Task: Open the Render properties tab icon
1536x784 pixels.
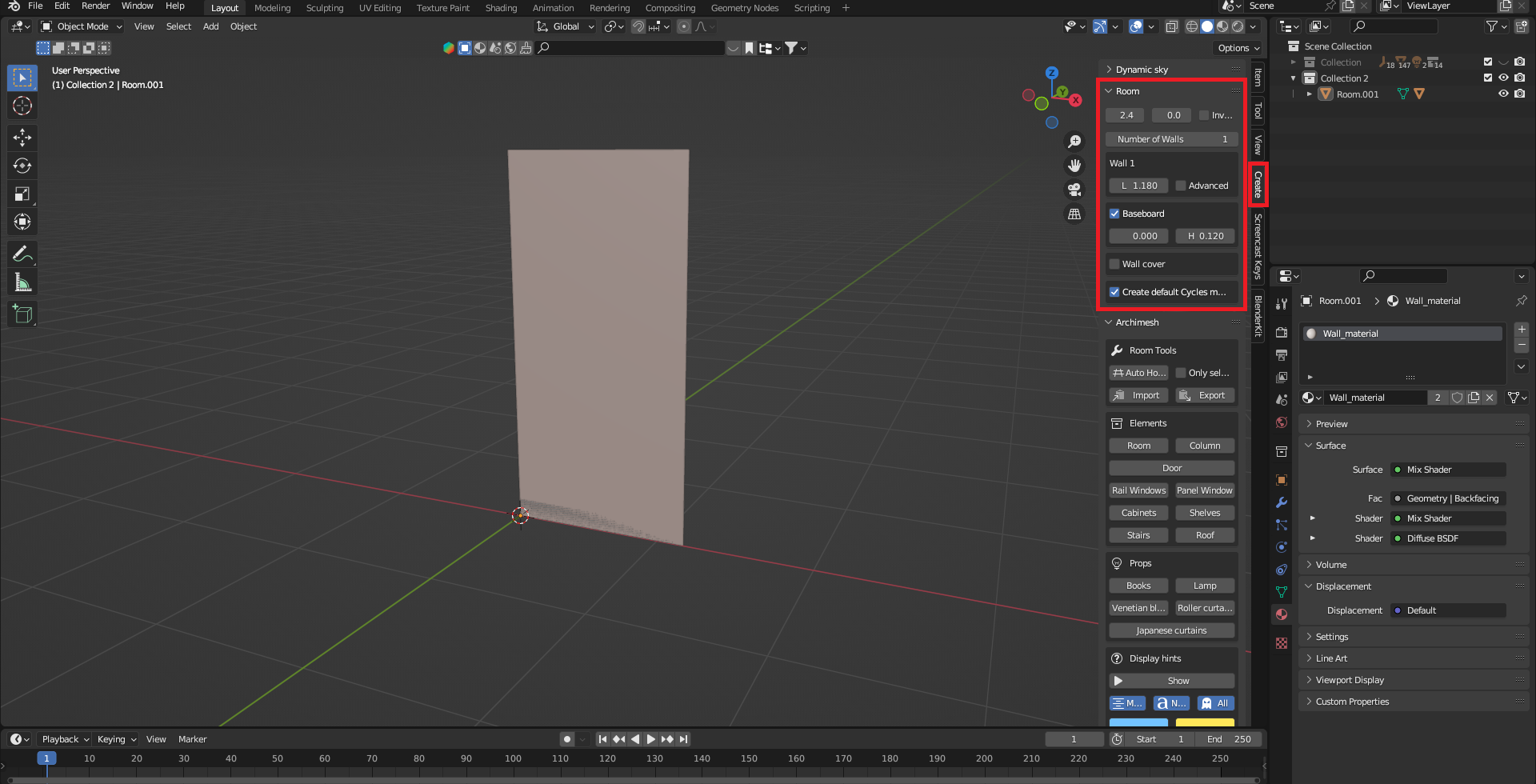Action: [1282, 332]
